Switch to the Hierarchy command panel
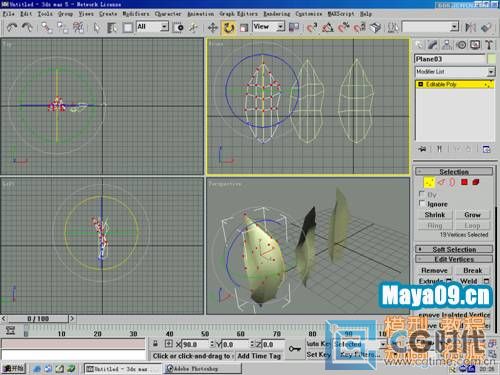Viewport: 500px width, 375px height. (x=447, y=45)
